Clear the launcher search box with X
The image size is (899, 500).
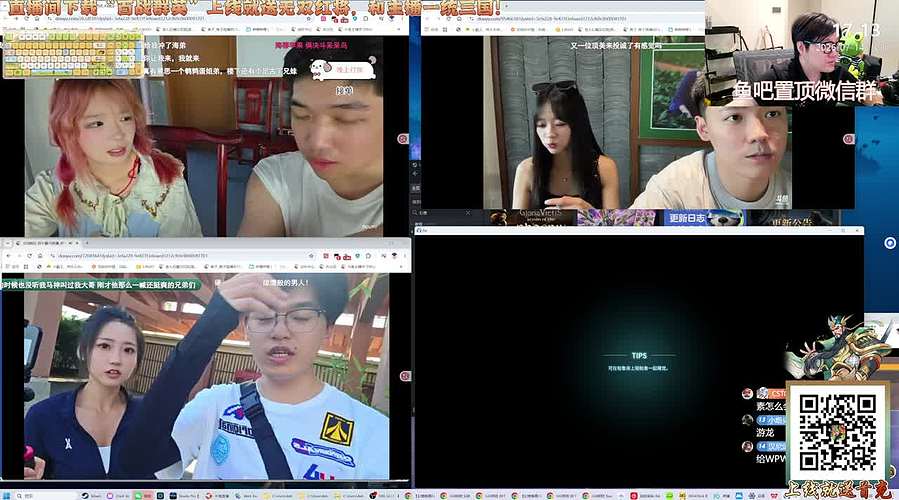pos(467,213)
